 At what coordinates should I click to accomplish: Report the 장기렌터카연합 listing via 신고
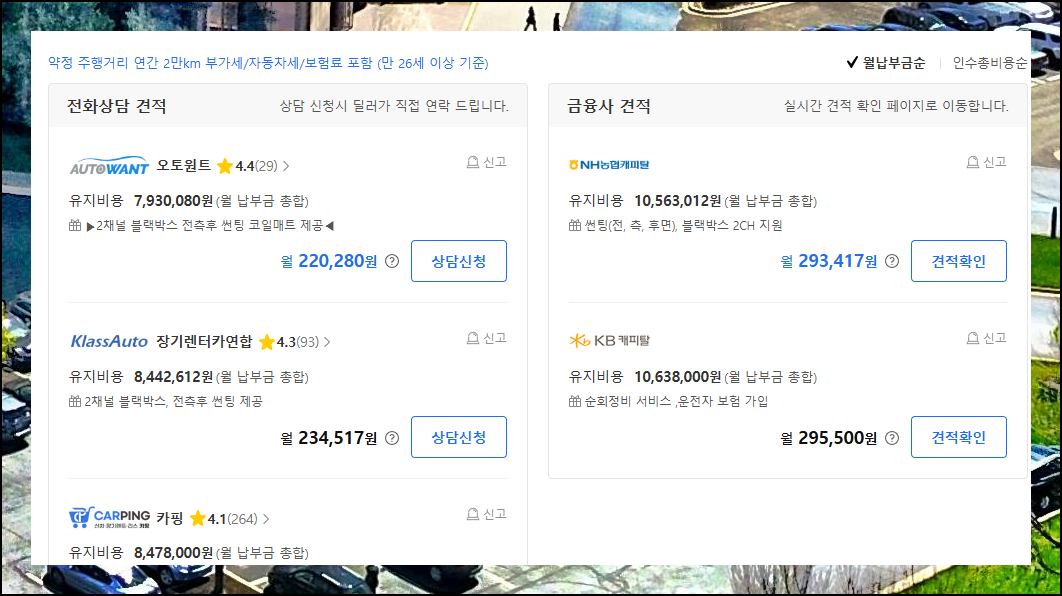(486, 339)
